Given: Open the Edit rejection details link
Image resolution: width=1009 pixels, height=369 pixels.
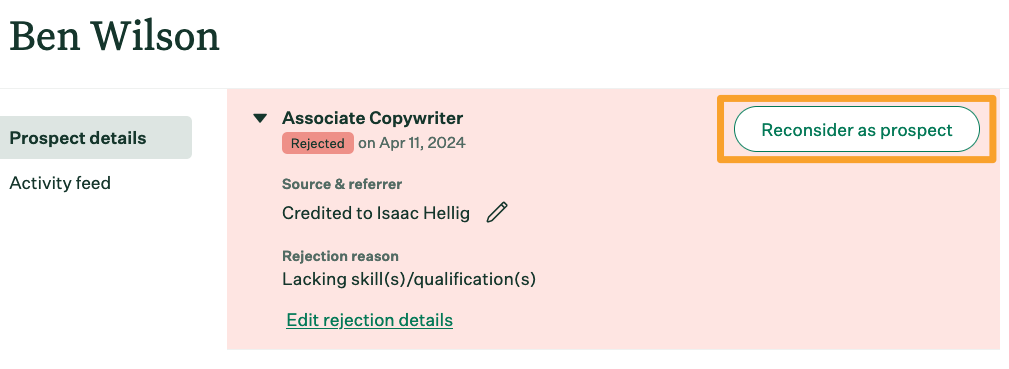Looking at the screenshot, I should click(369, 320).
